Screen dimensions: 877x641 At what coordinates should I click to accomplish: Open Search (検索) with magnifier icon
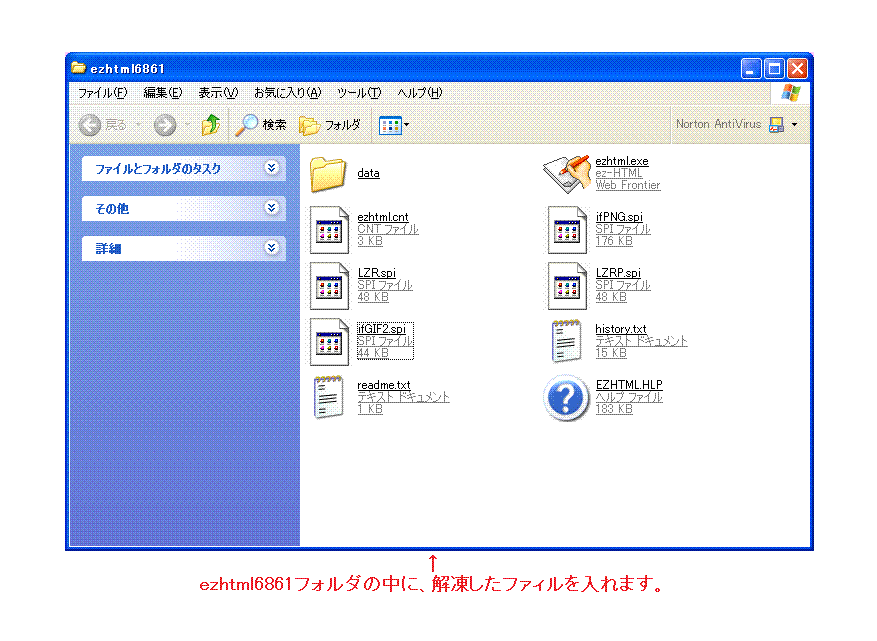260,125
